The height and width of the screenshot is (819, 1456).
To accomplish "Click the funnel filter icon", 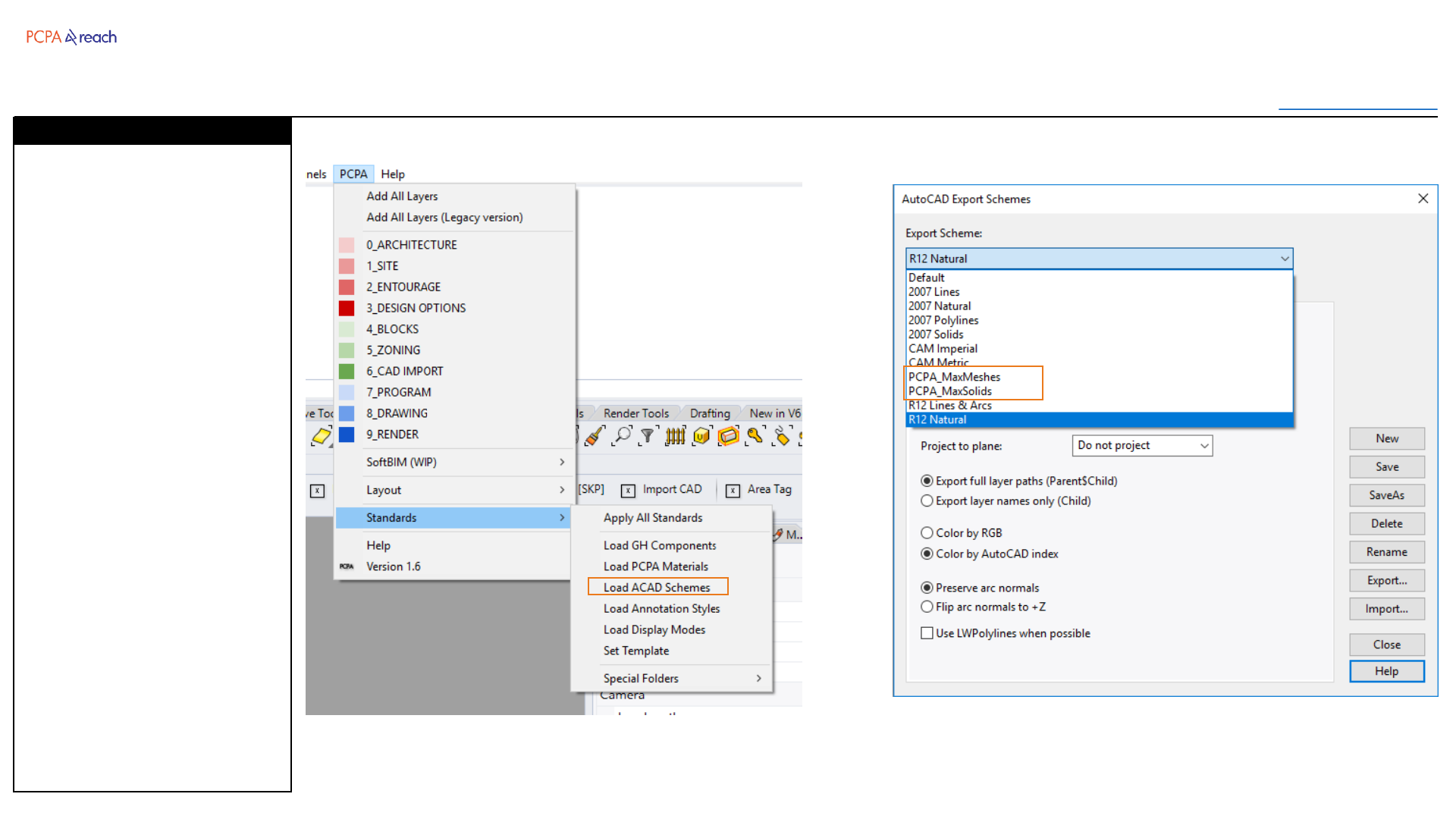I will pyautogui.click(x=648, y=435).
